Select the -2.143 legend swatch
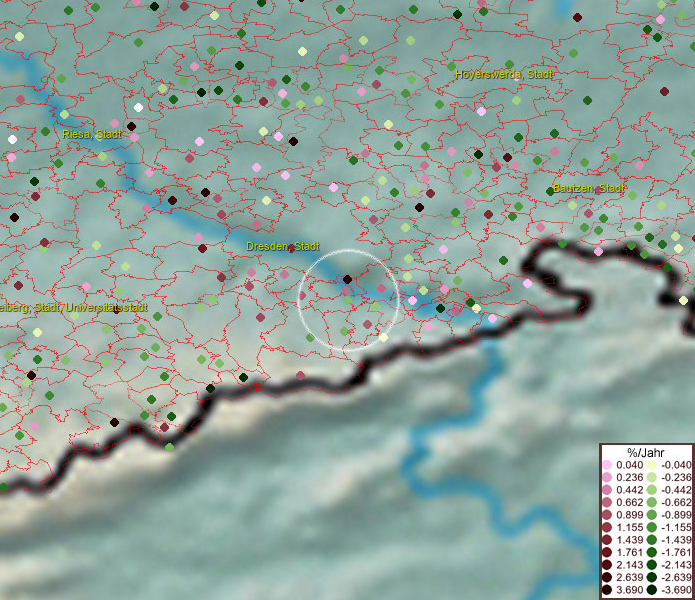 tap(651, 566)
